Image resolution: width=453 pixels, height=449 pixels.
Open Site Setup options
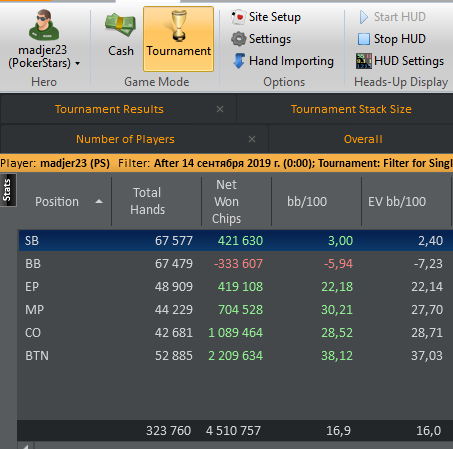pos(266,17)
